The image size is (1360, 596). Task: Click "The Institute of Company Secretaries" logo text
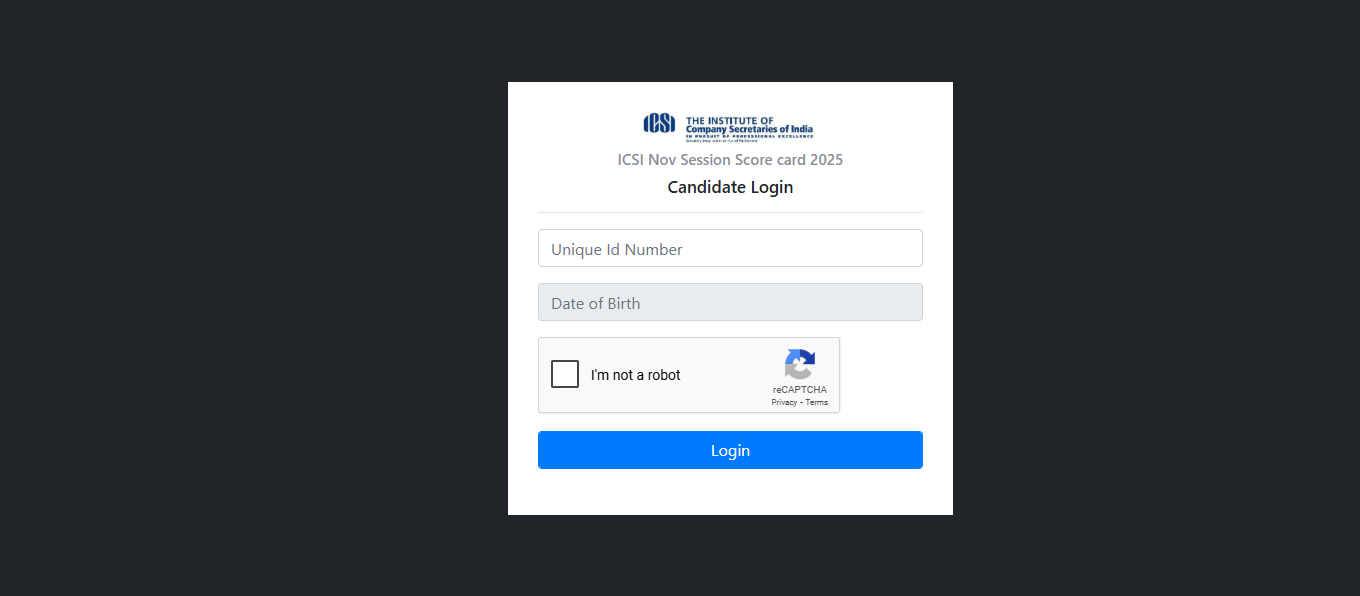pyautogui.click(x=749, y=125)
